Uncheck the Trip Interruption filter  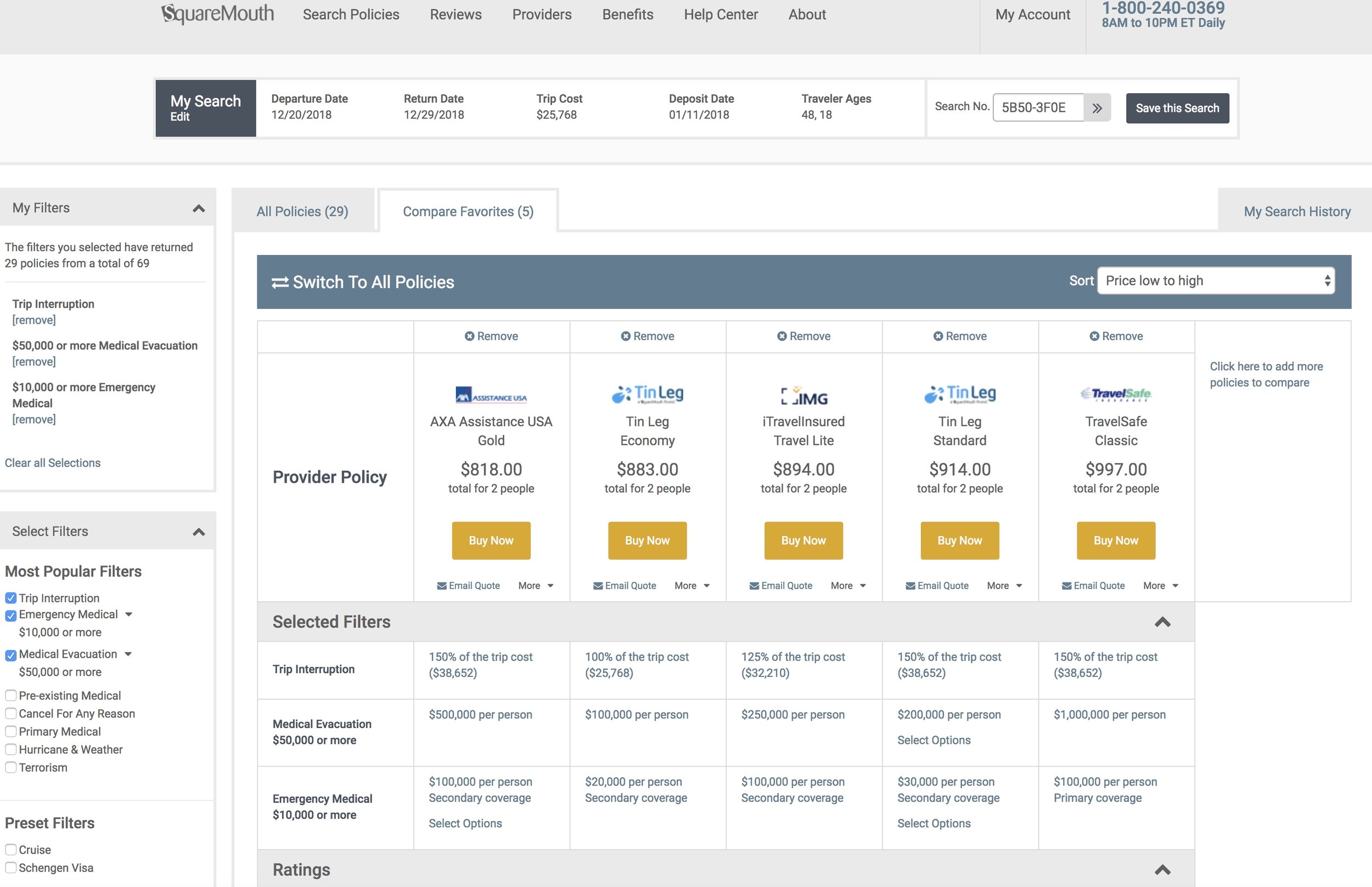(10, 598)
